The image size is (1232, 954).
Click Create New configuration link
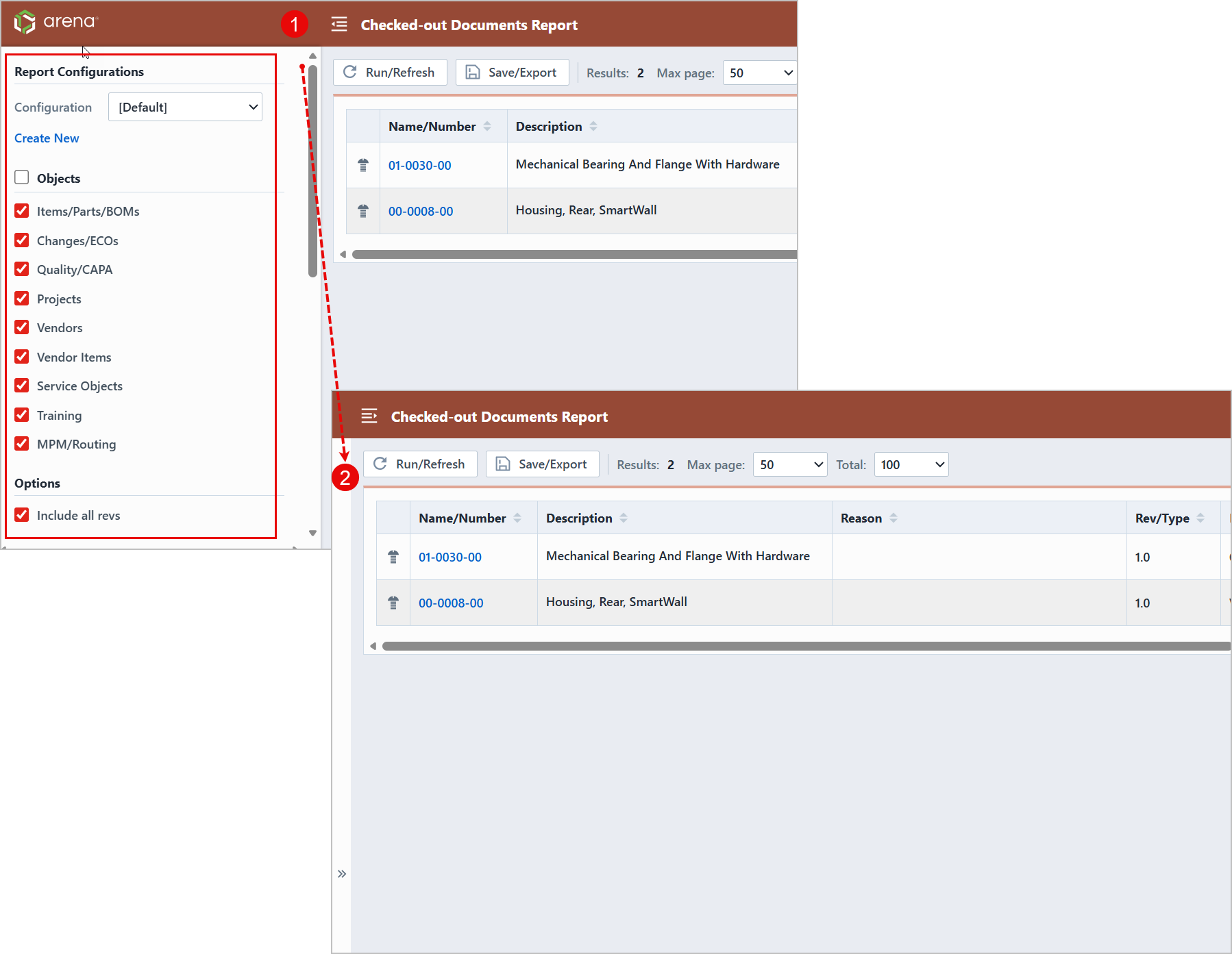[47, 138]
